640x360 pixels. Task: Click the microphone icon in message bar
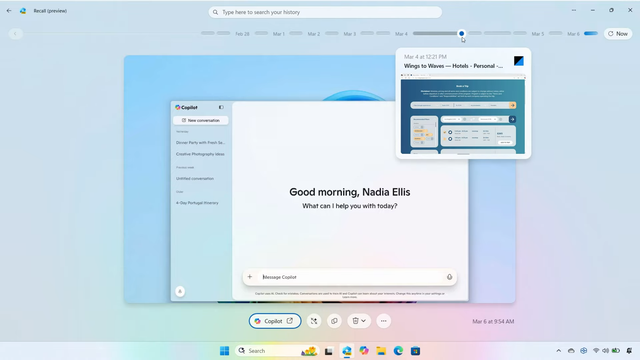pos(449,277)
